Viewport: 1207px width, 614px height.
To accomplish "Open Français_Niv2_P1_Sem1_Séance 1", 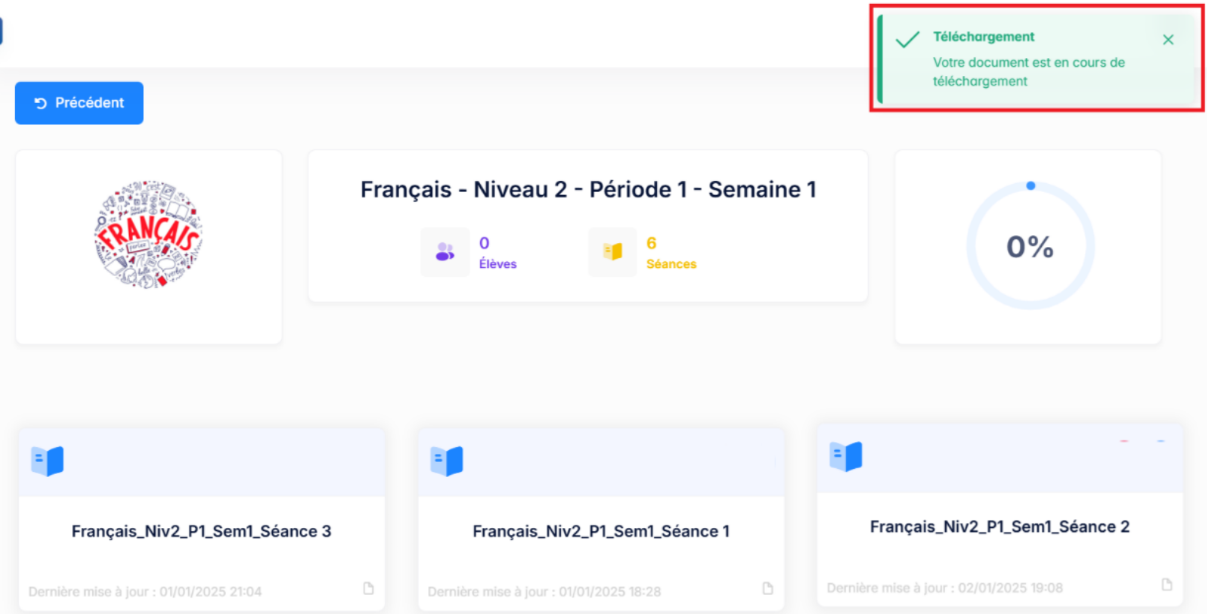I will tap(601, 531).
